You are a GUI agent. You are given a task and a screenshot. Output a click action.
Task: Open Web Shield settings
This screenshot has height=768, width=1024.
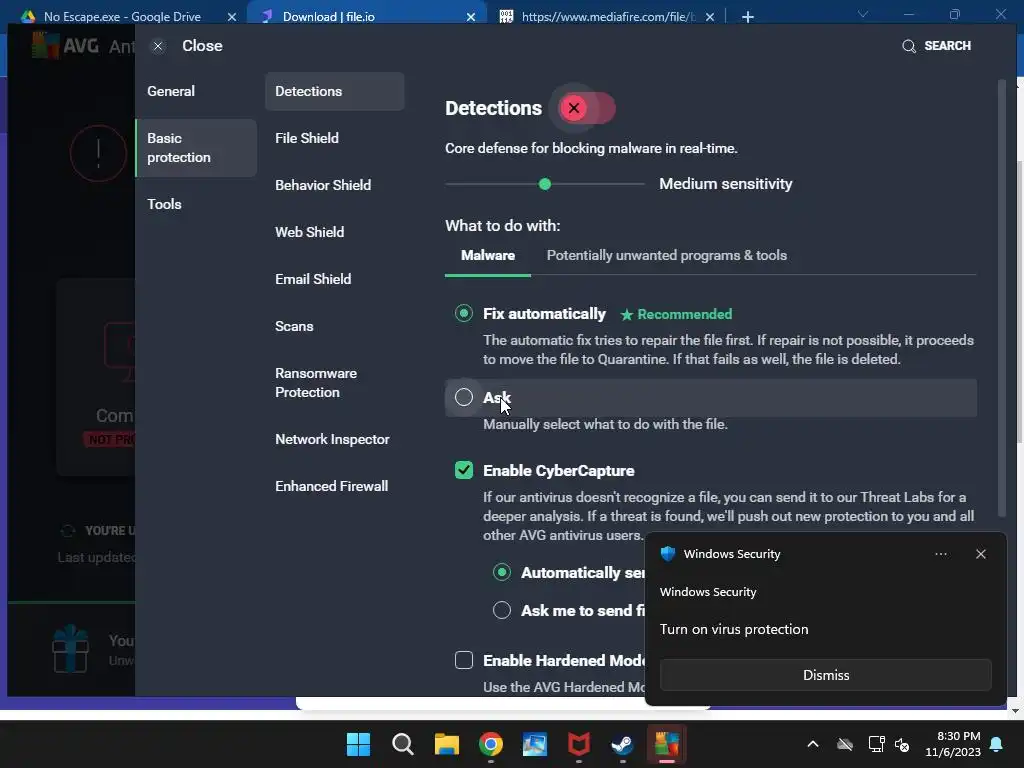(x=310, y=232)
